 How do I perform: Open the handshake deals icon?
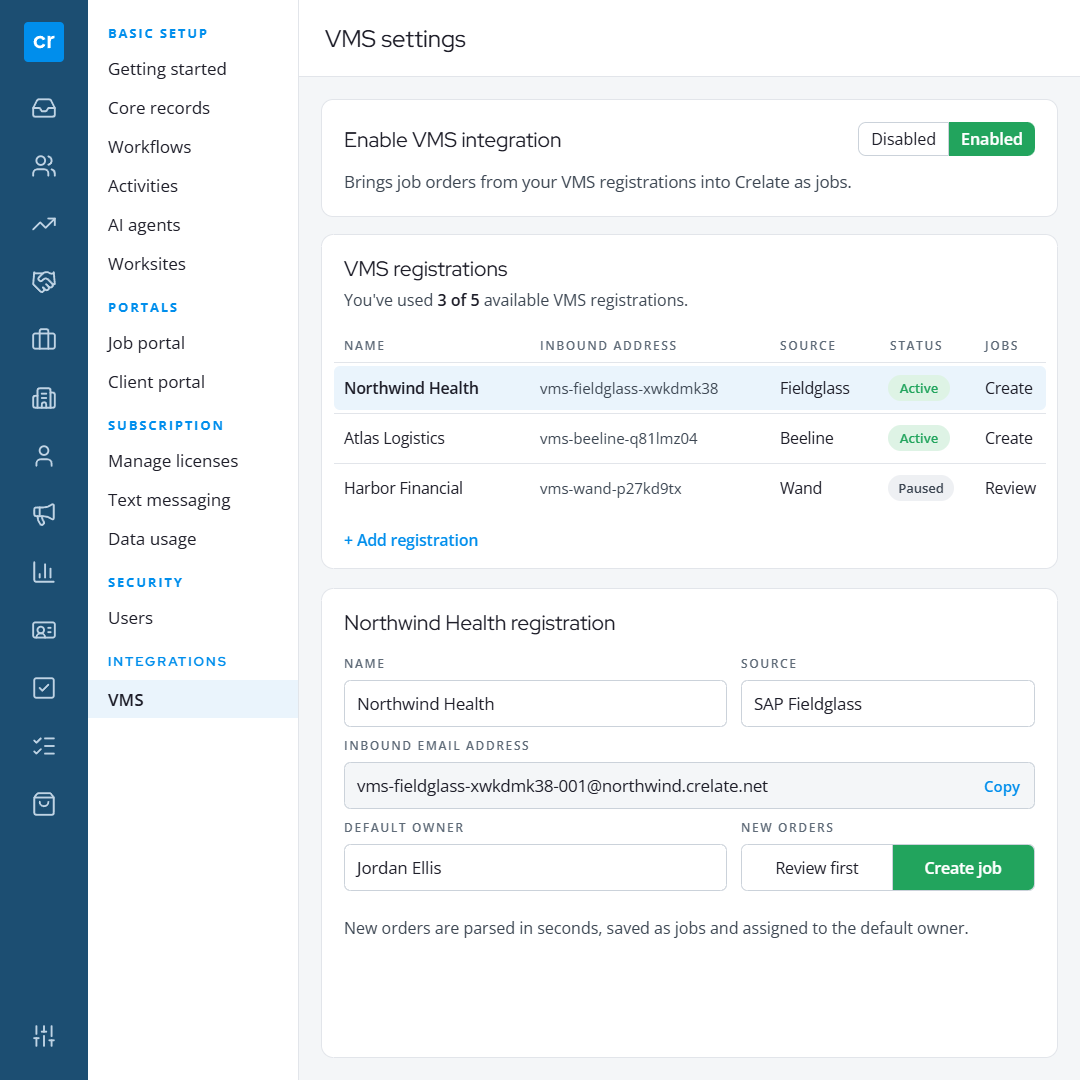point(43,282)
